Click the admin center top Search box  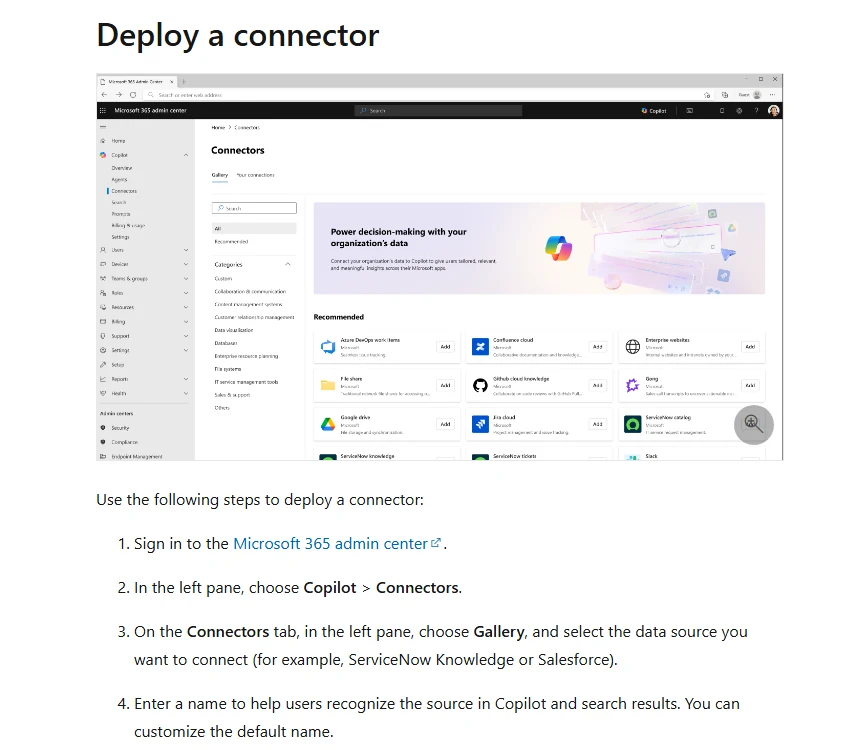pos(438,111)
